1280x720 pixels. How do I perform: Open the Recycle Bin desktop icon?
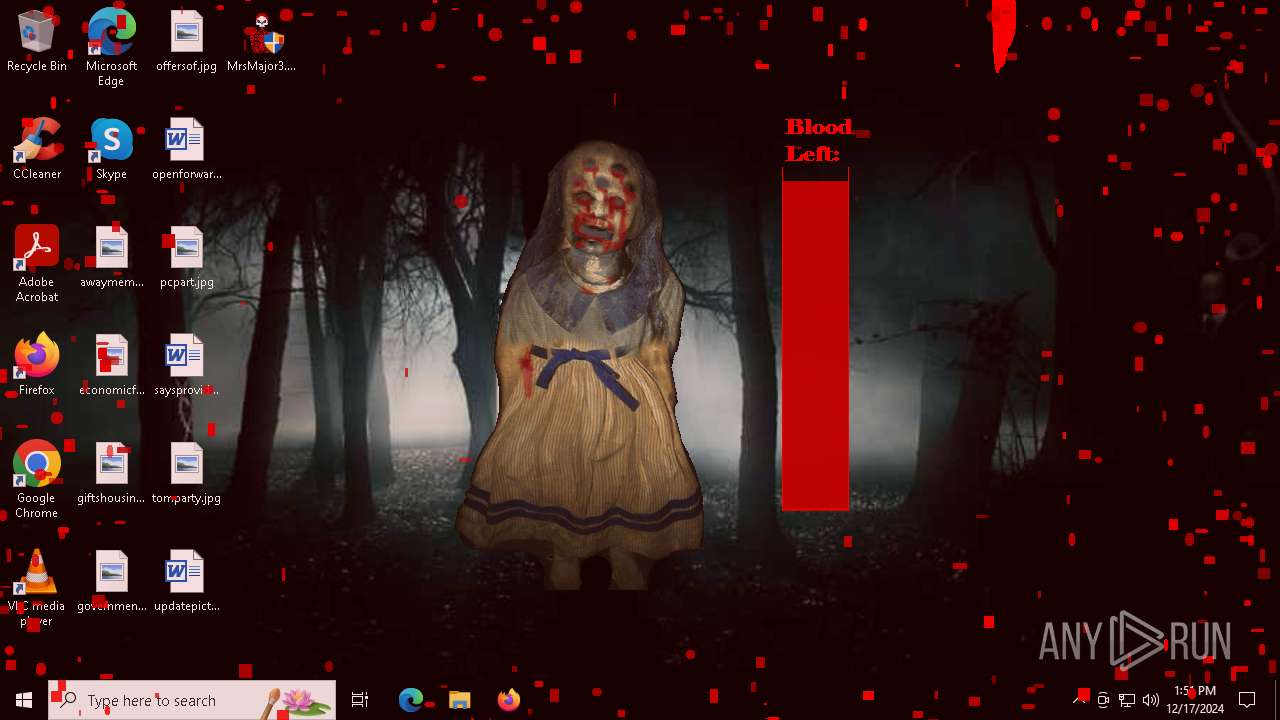(x=37, y=42)
